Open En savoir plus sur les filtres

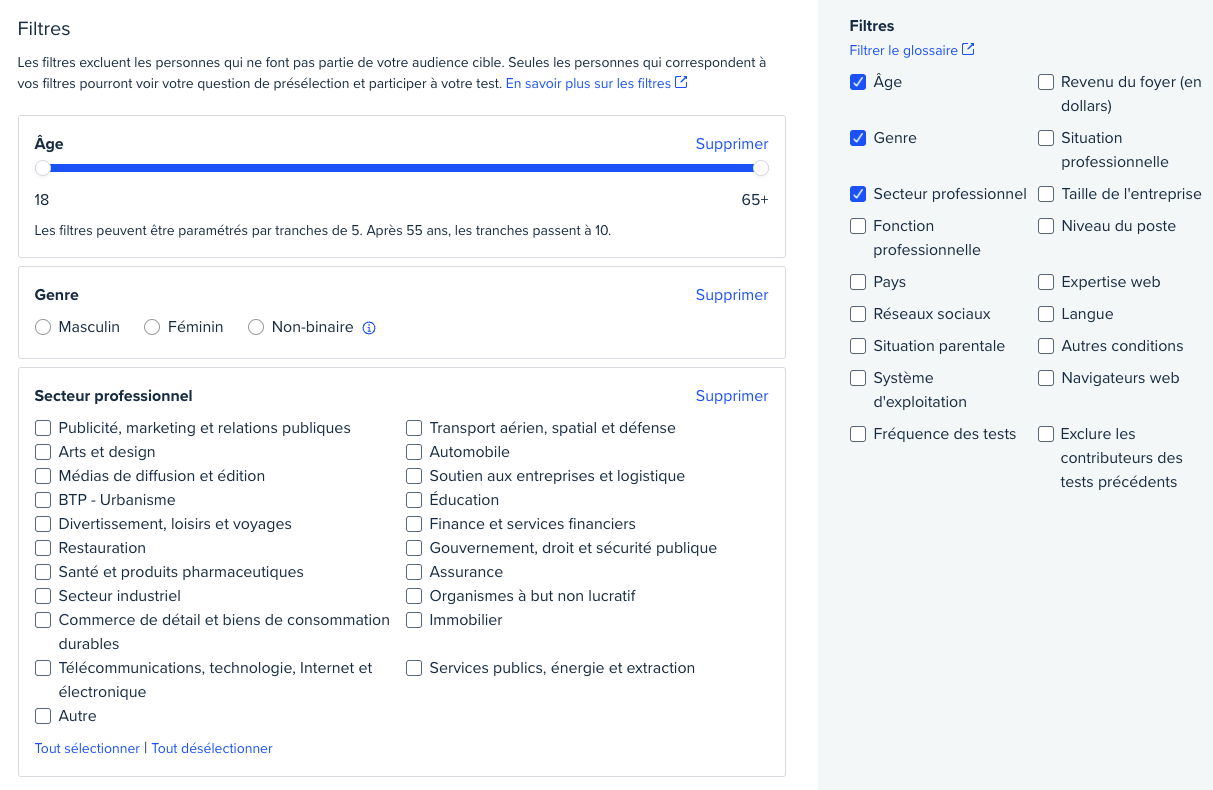point(588,84)
